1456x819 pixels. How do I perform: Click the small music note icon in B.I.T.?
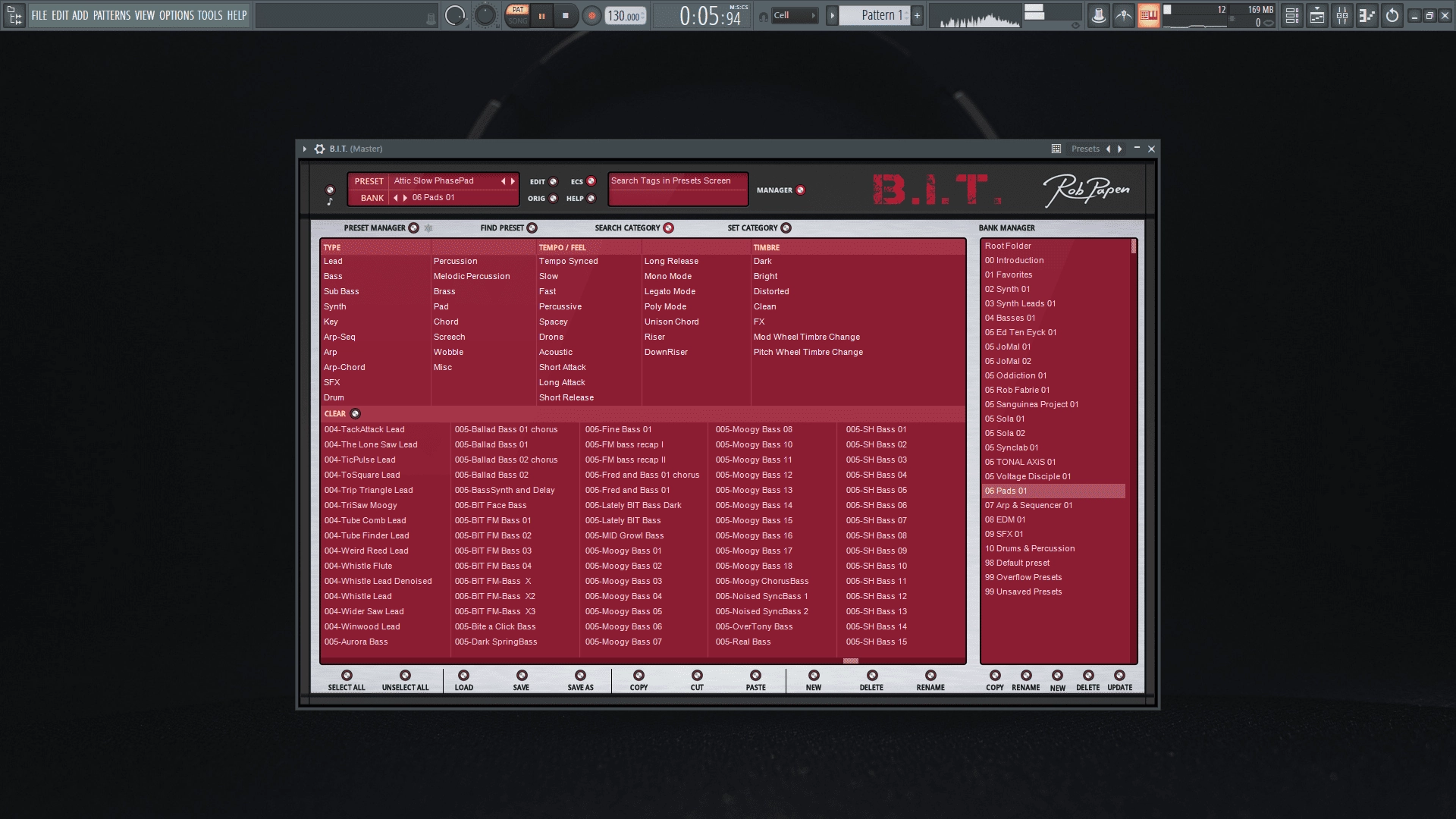(x=330, y=202)
